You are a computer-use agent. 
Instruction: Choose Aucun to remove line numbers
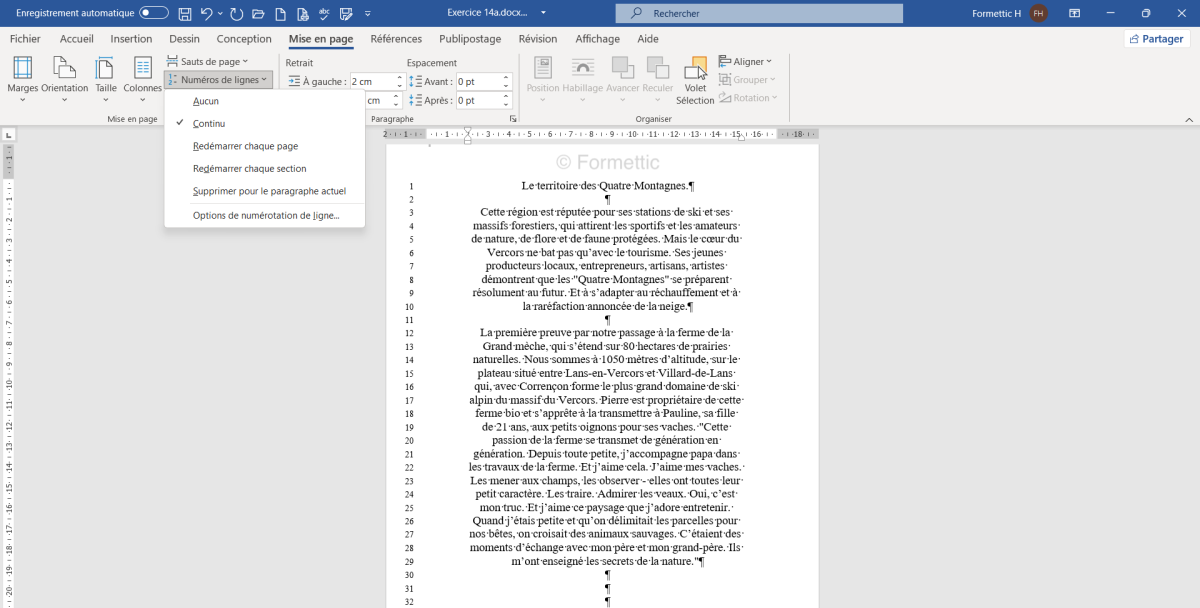pos(206,101)
